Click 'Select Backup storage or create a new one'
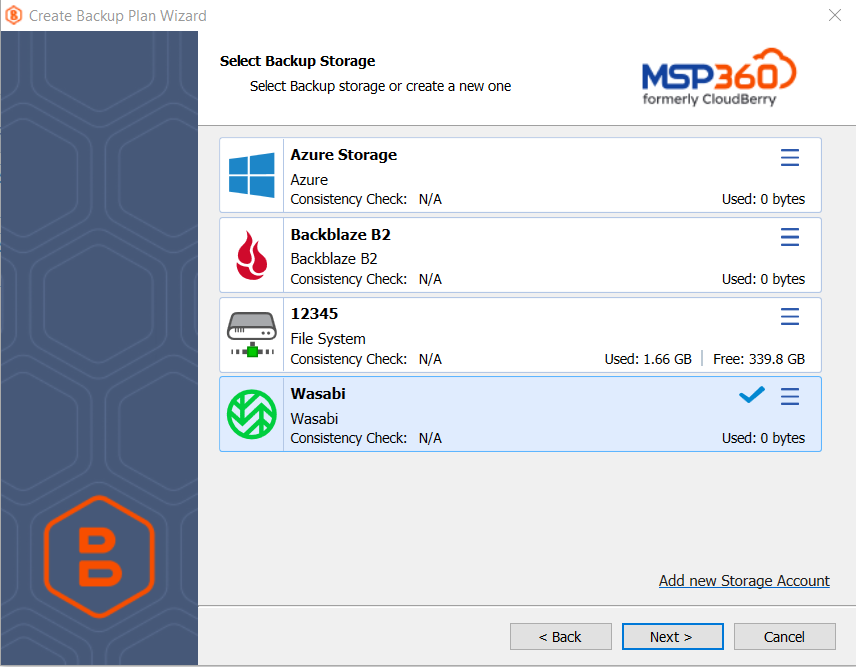This screenshot has width=856, height=667. tap(381, 86)
